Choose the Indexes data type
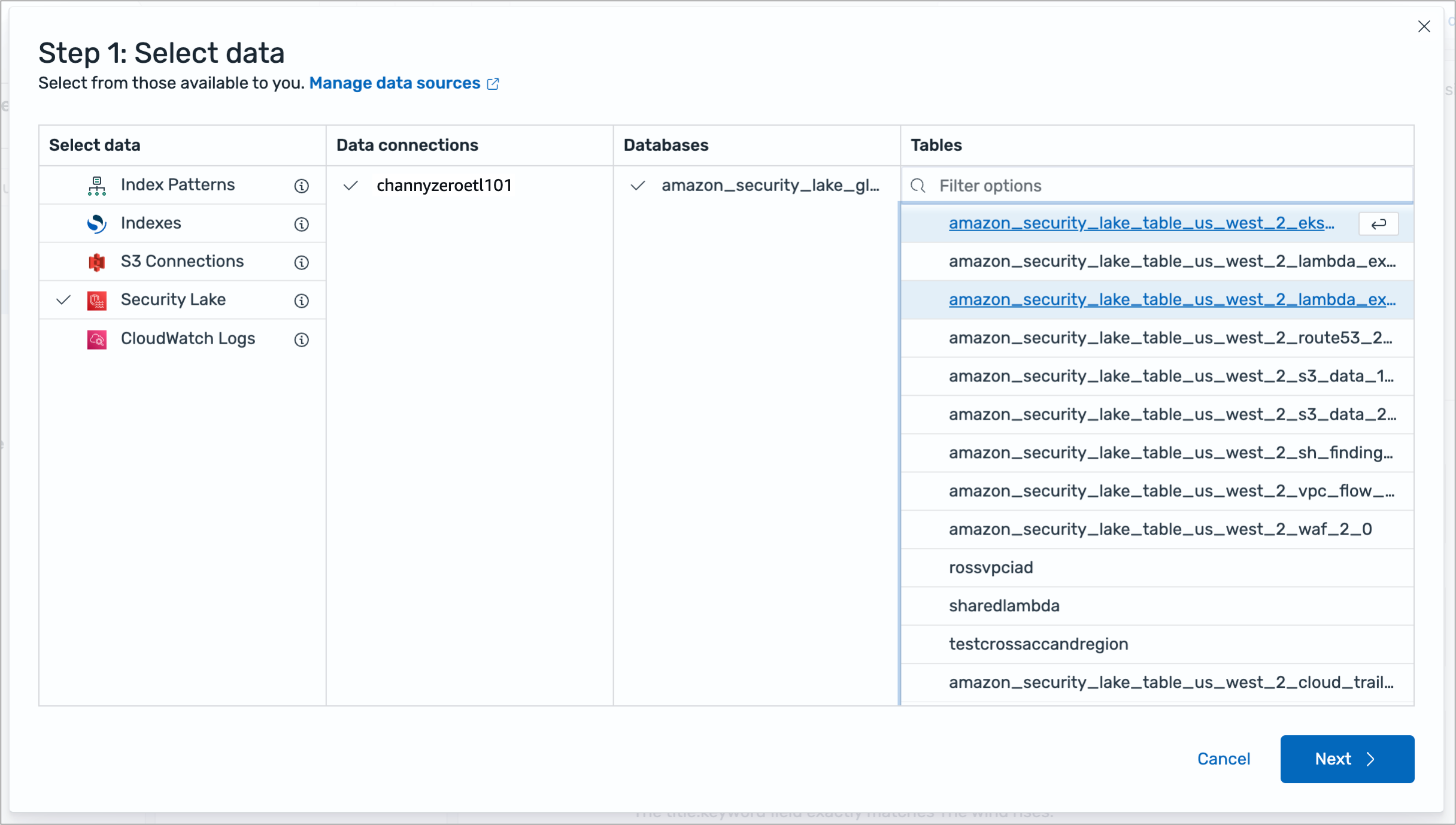 point(151,223)
